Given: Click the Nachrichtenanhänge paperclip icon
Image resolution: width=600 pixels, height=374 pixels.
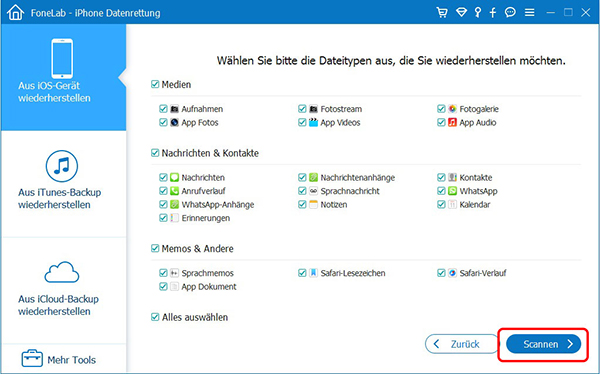Looking at the screenshot, I should click(313, 177).
